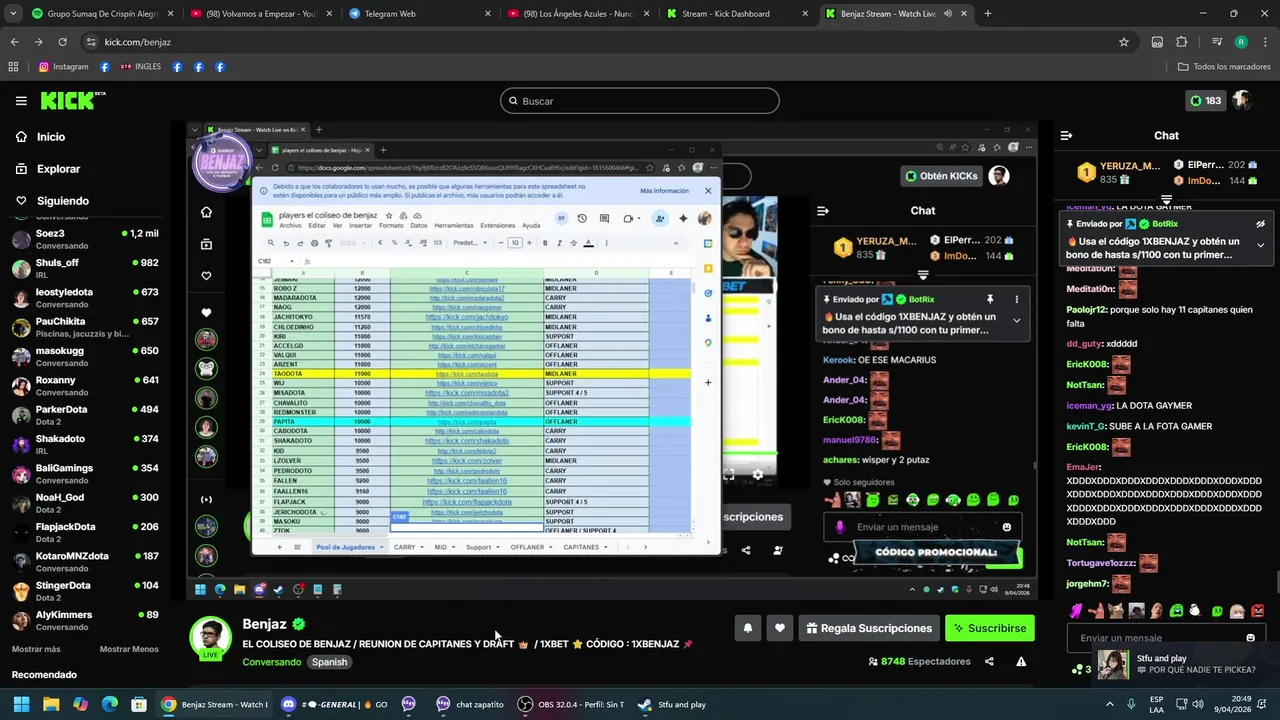1280x720 pixels.
Task: Open Benjaz channel avatar with LIVE badge
Action: click(x=211, y=638)
